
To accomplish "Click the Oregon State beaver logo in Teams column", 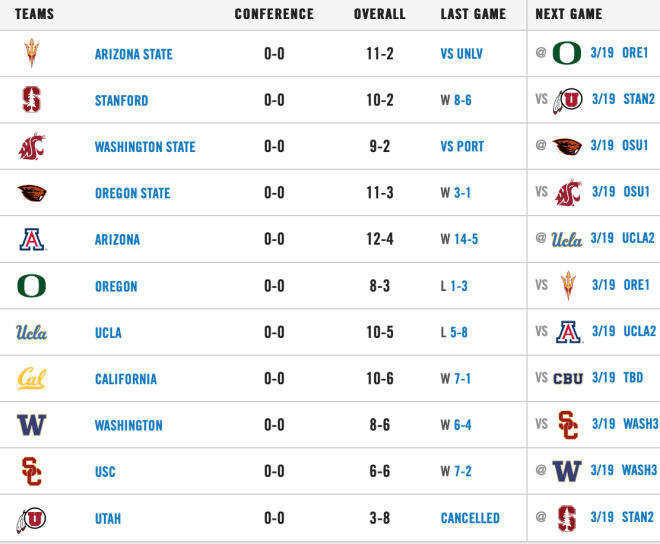I will (32, 193).
